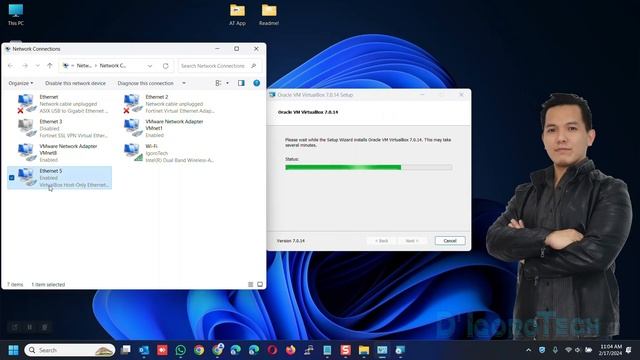Select the Ethernet 5 VirtualBox adapter
This screenshot has height=360, width=640.
click(x=60, y=178)
